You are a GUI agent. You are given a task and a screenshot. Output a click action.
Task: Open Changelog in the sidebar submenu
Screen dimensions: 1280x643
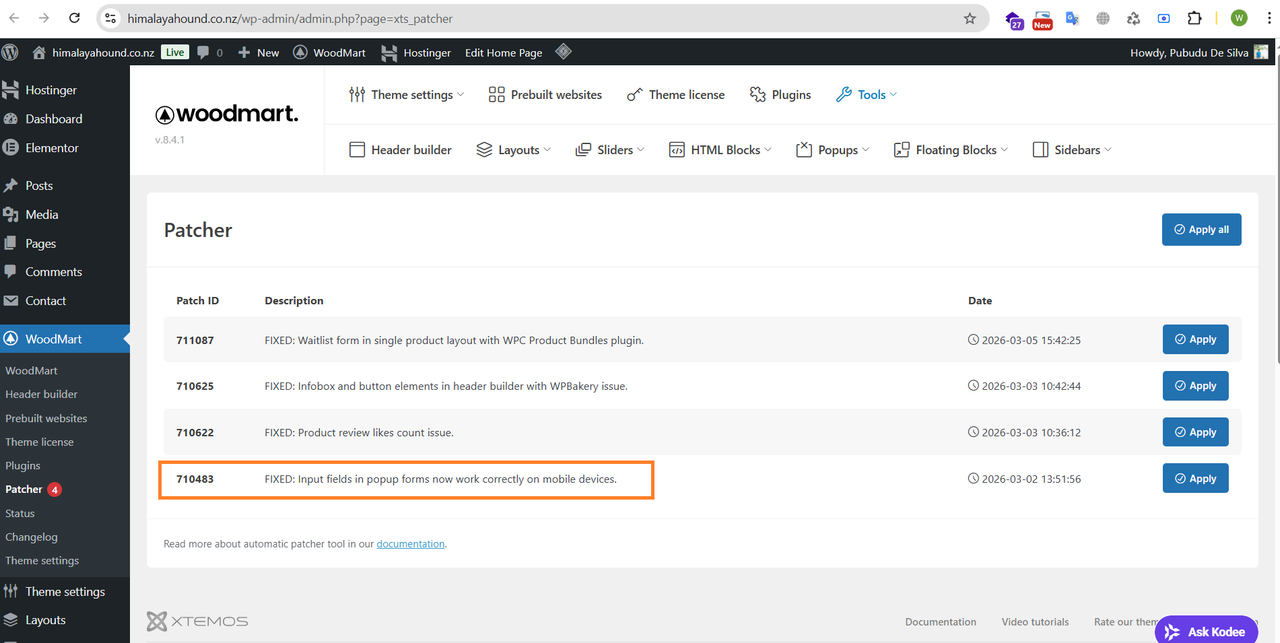[31, 537]
